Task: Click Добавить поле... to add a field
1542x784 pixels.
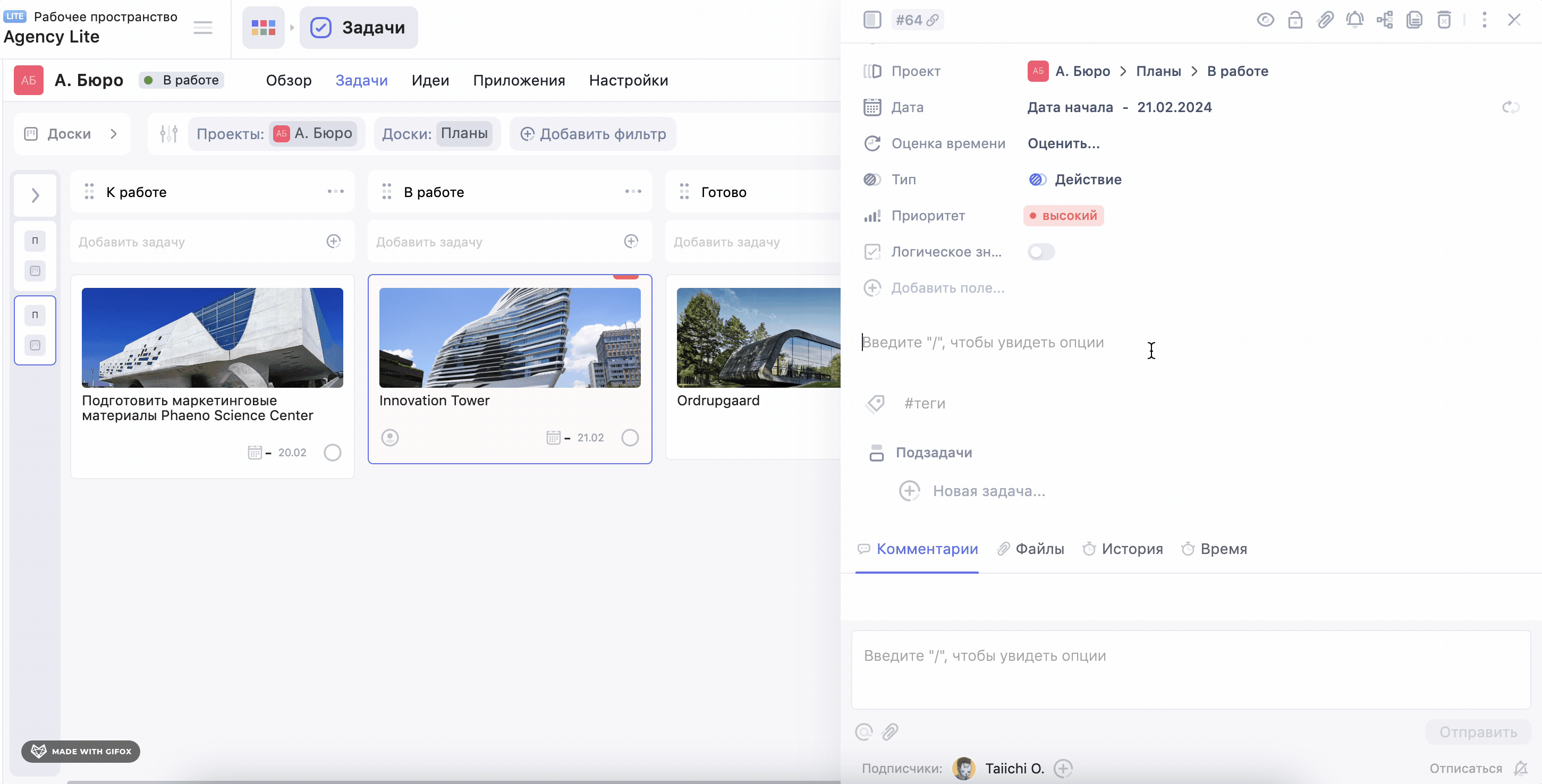Action: pyautogui.click(x=934, y=288)
